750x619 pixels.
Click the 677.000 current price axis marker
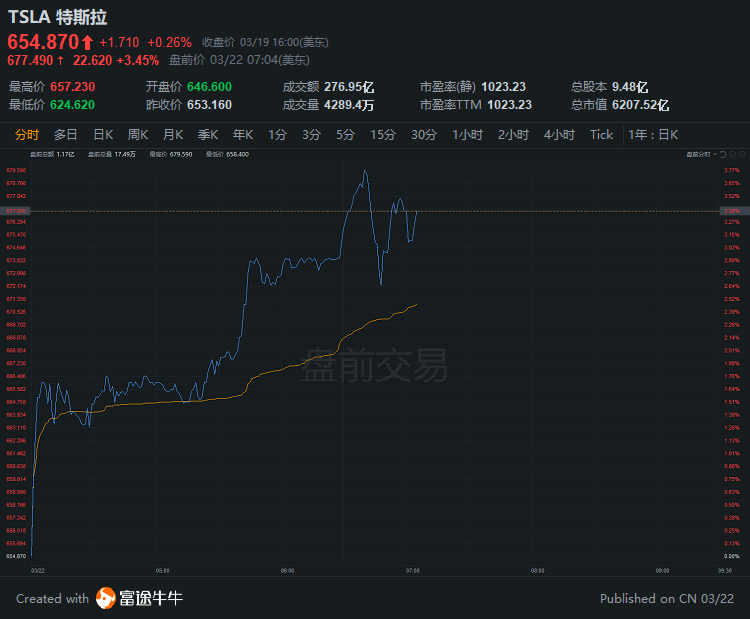(x=15, y=211)
